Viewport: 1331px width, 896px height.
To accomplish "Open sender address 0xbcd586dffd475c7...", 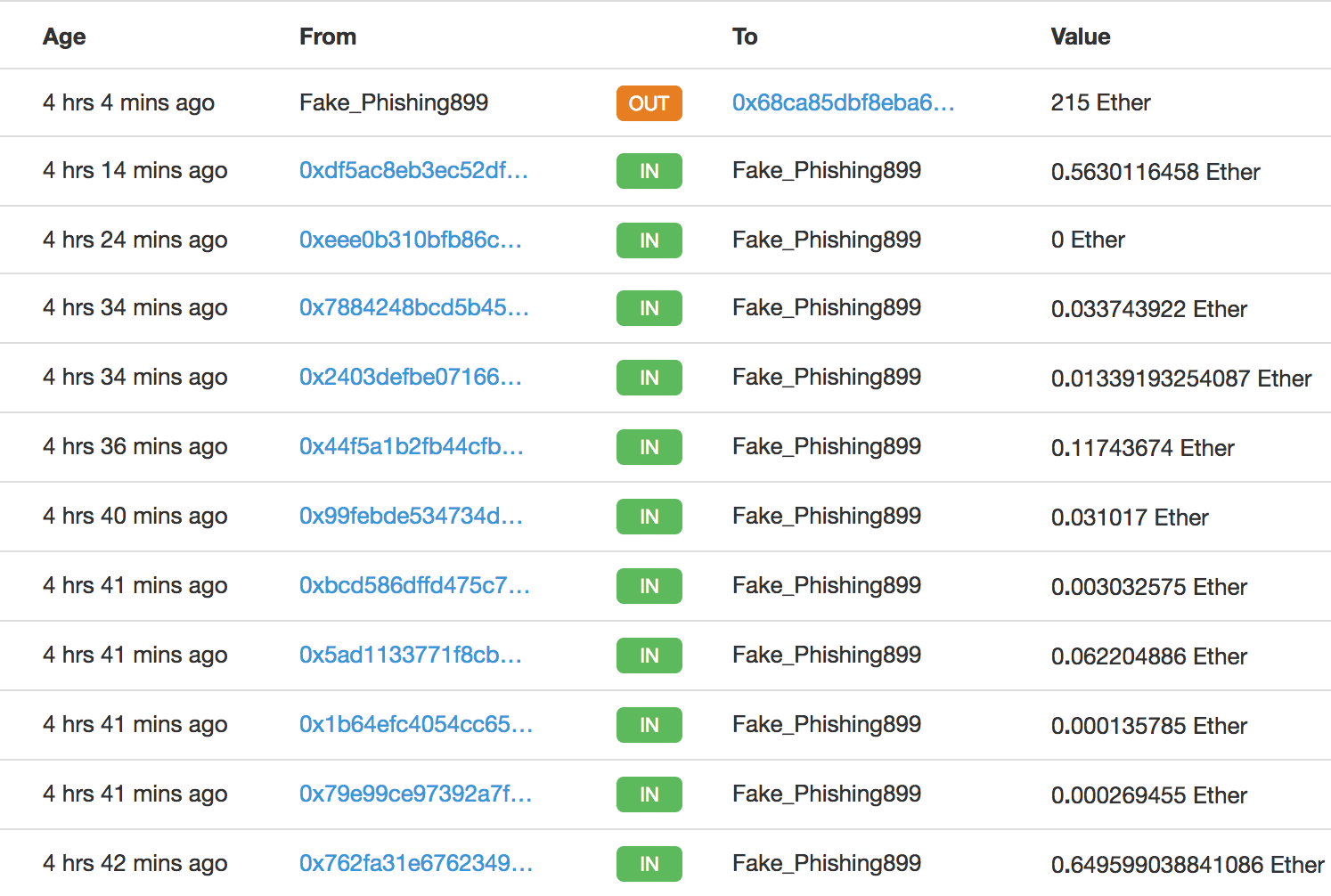I will (414, 585).
